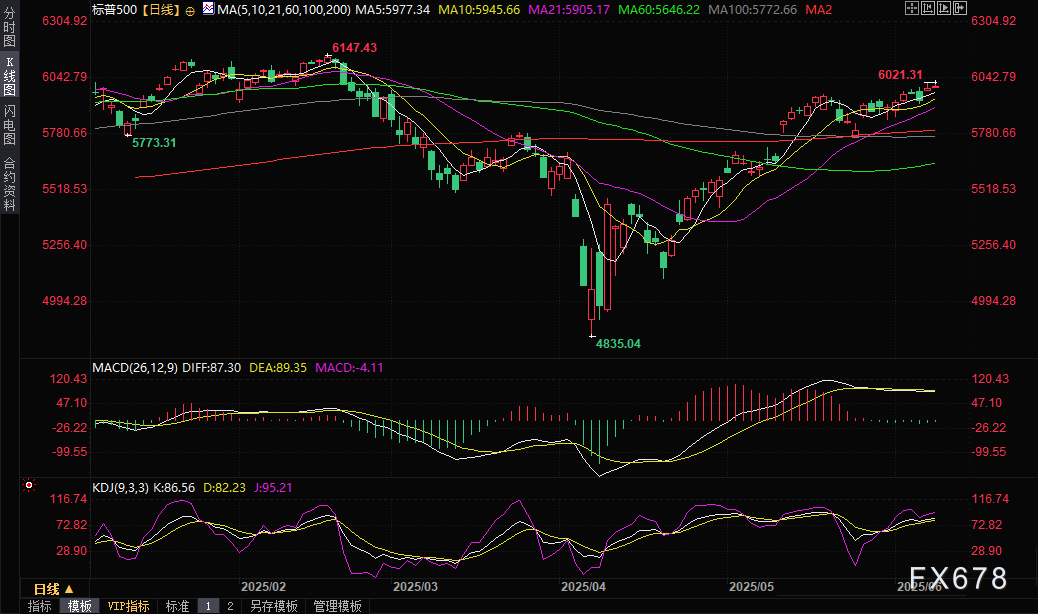The width and height of the screenshot is (1038, 614).
Task: Click the circled plus icon beside 日线
Action: (x=191, y=9)
